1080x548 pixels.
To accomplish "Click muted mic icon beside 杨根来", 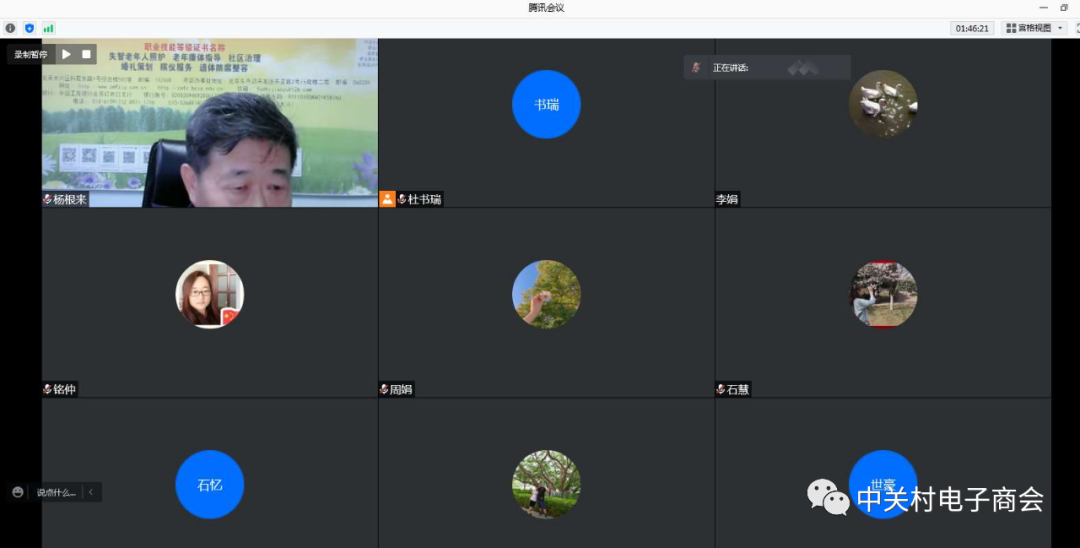I will pyautogui.click(x=47, y=199).
